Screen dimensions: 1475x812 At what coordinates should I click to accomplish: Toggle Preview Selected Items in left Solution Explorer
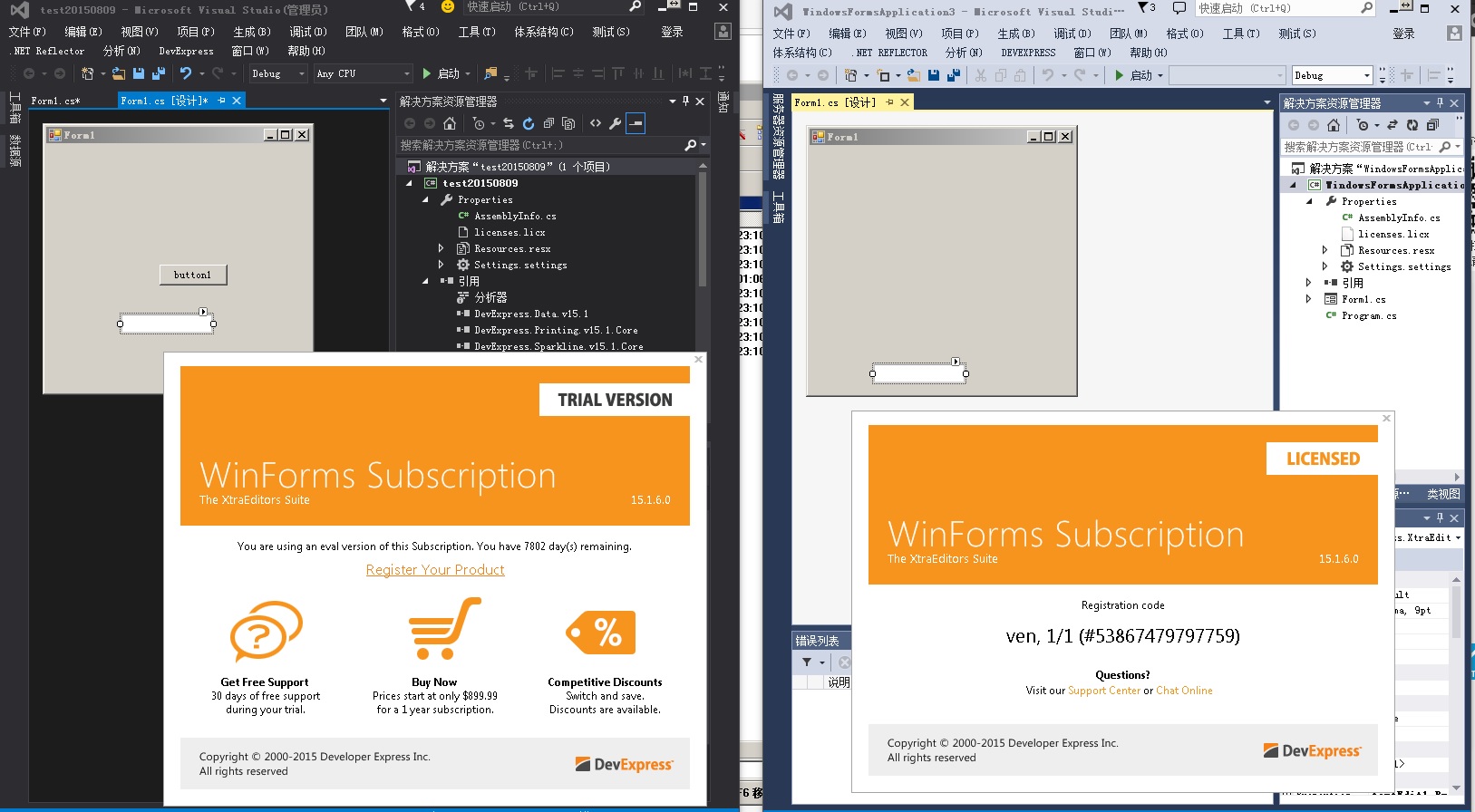click(x=636, y=123)
